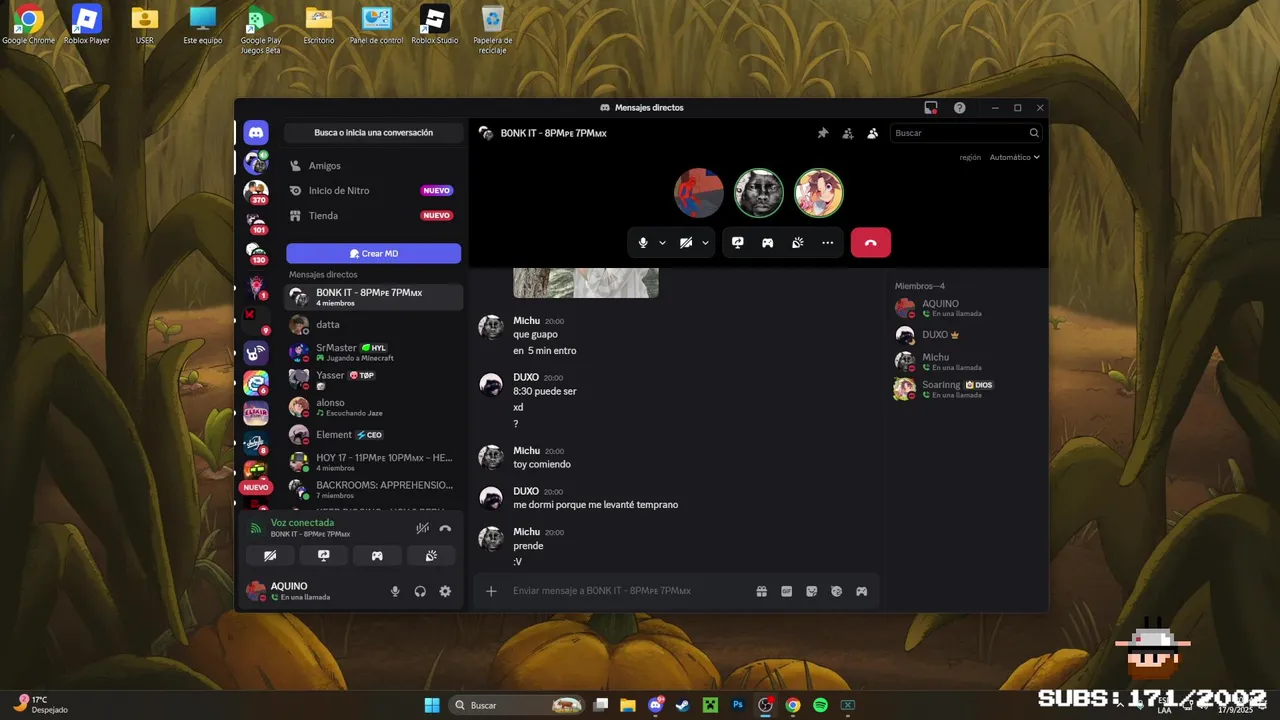Open Spotify from Windows taskbar

coord(820,705)
